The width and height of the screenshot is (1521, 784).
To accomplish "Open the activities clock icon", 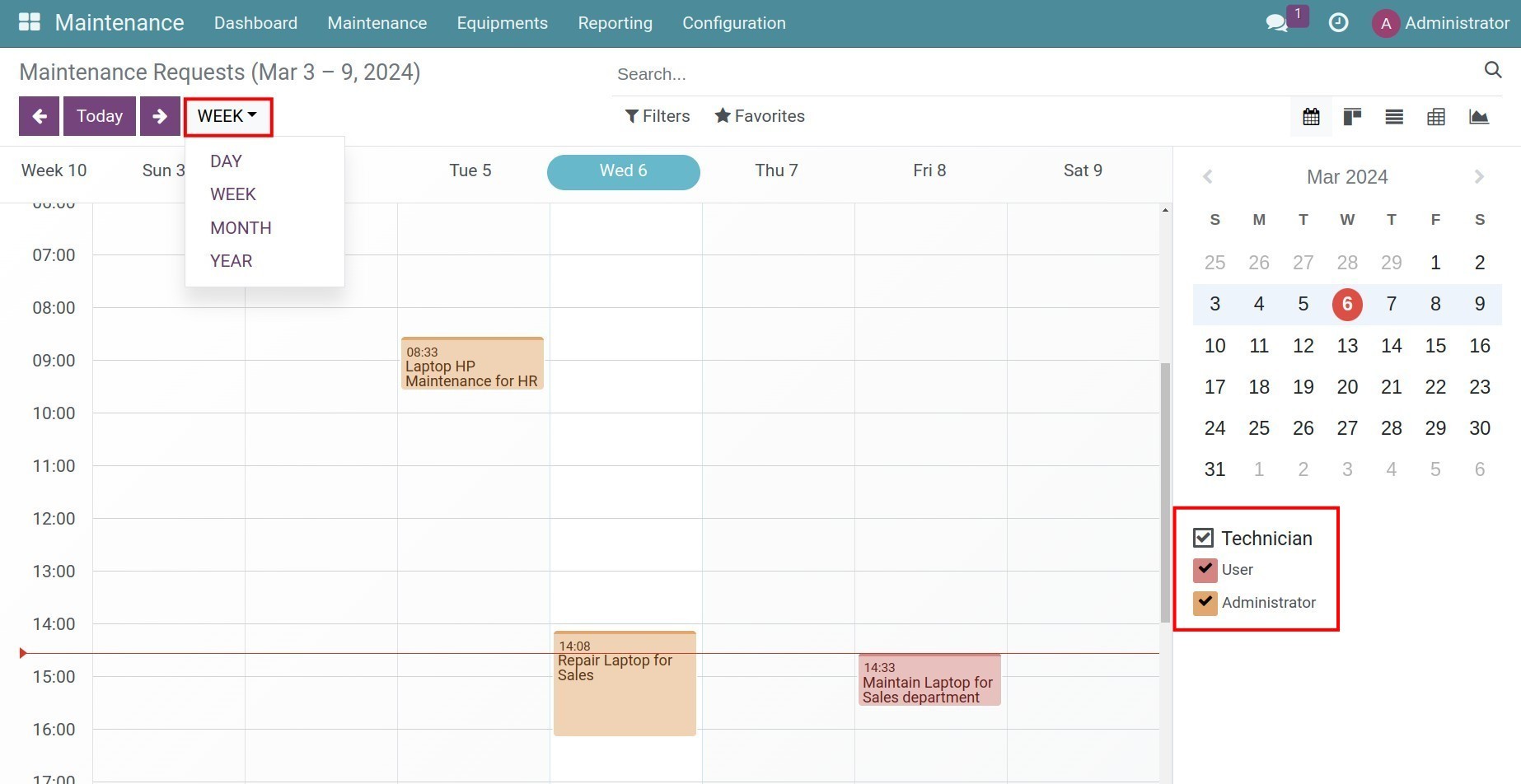I will click(1339, 23).
